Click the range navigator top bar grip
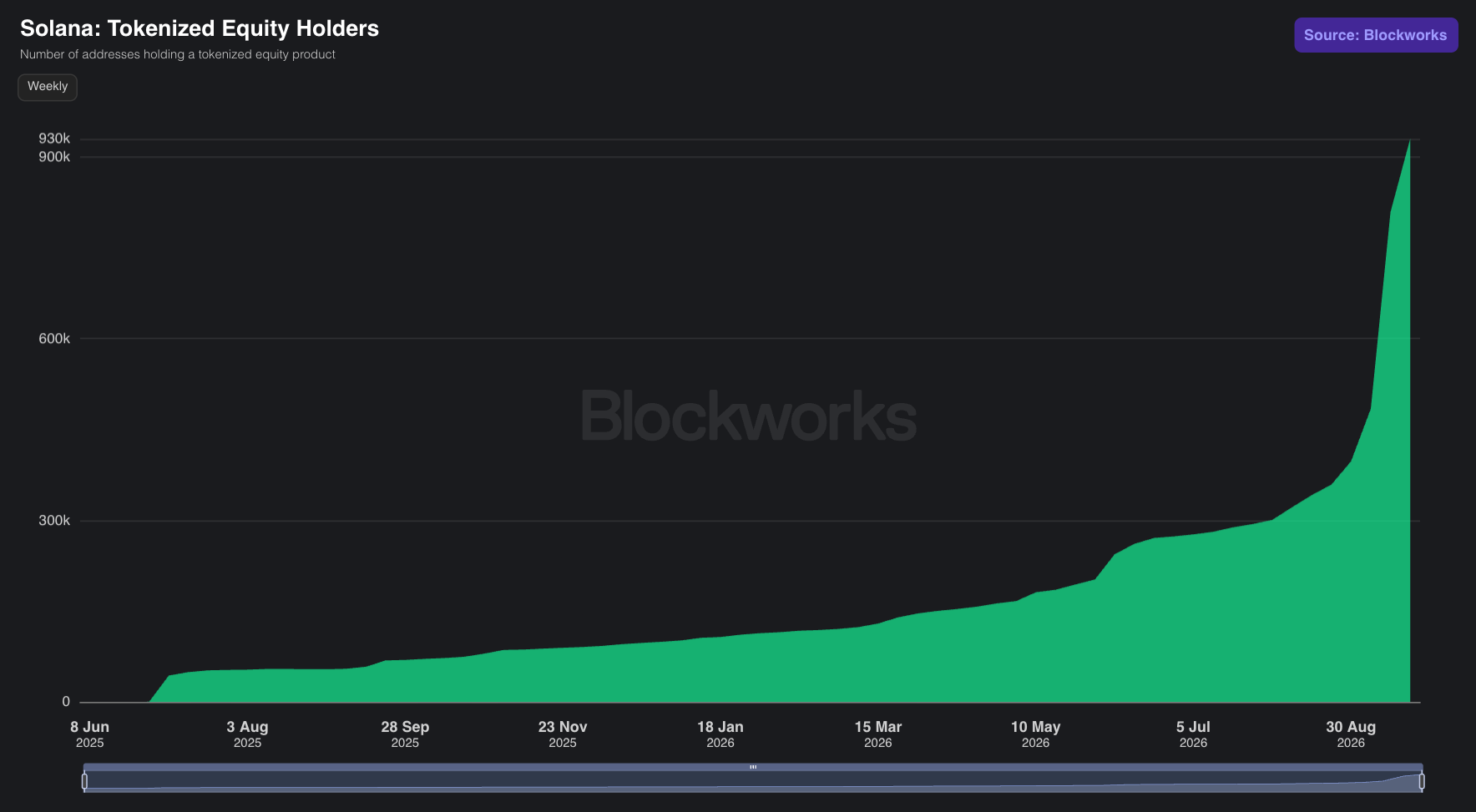This screenshot has width=1476, height=812. [753, 767]
